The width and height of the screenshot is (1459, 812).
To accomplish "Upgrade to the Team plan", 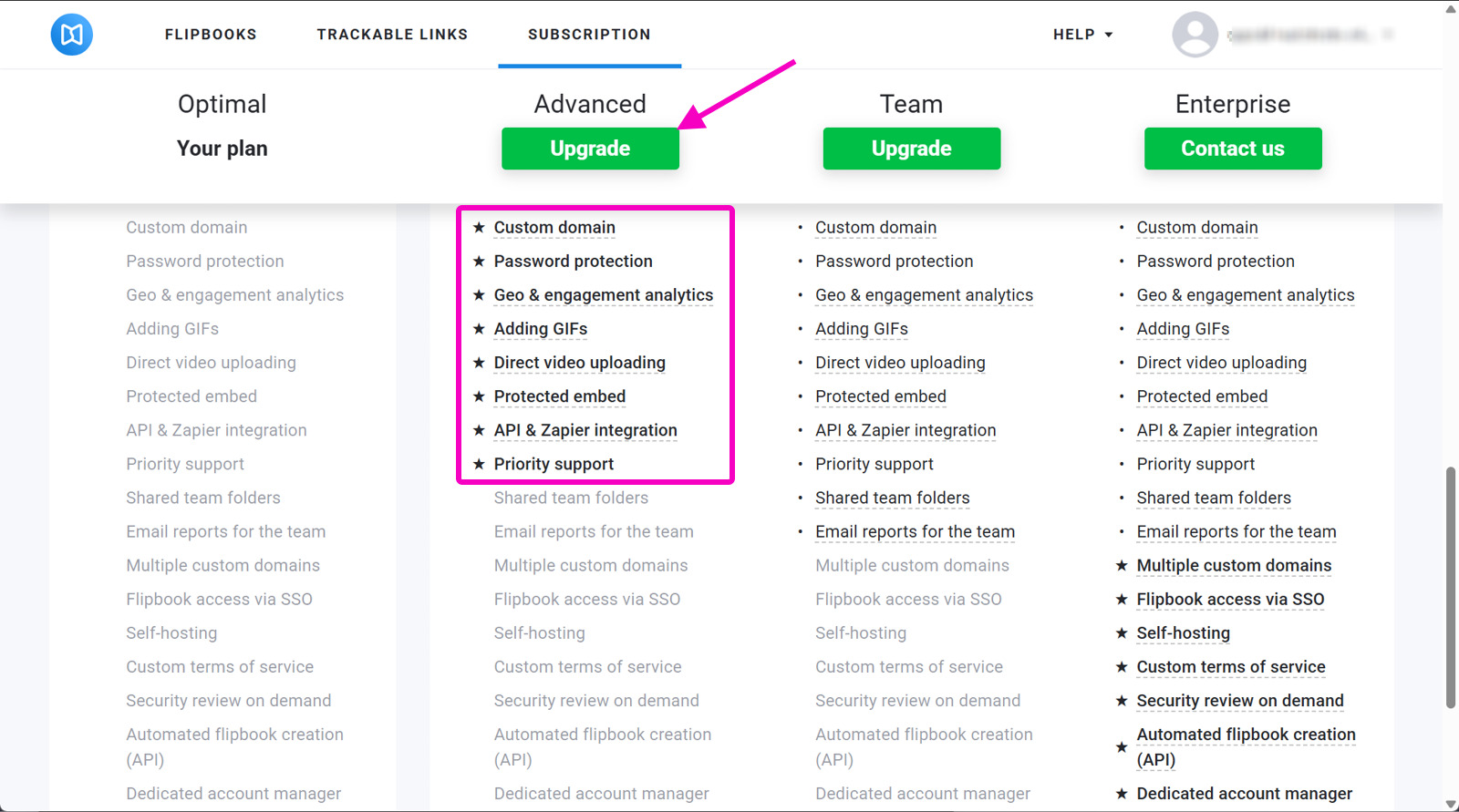I will [x=912, y=149].
